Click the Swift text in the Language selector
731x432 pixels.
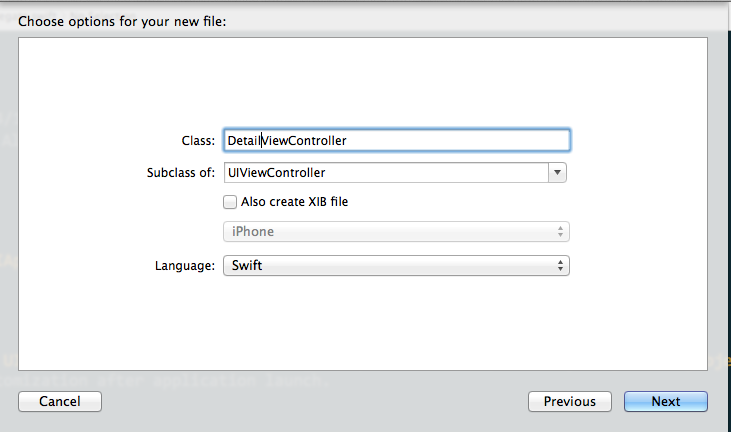click(246, 266)
